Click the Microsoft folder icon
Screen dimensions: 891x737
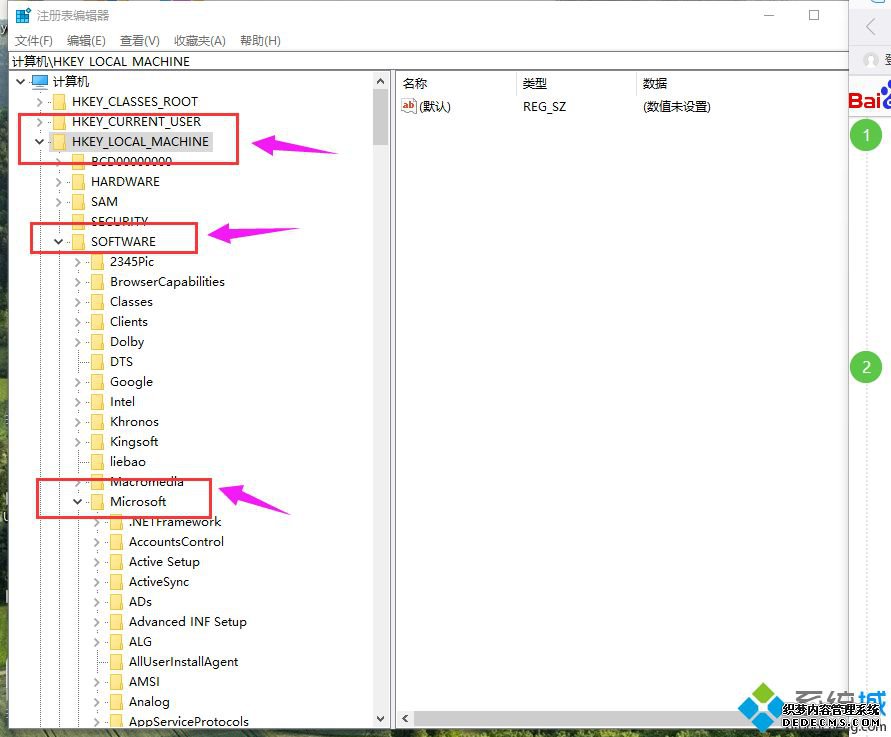pyautogui.click(x=98, y=502)
